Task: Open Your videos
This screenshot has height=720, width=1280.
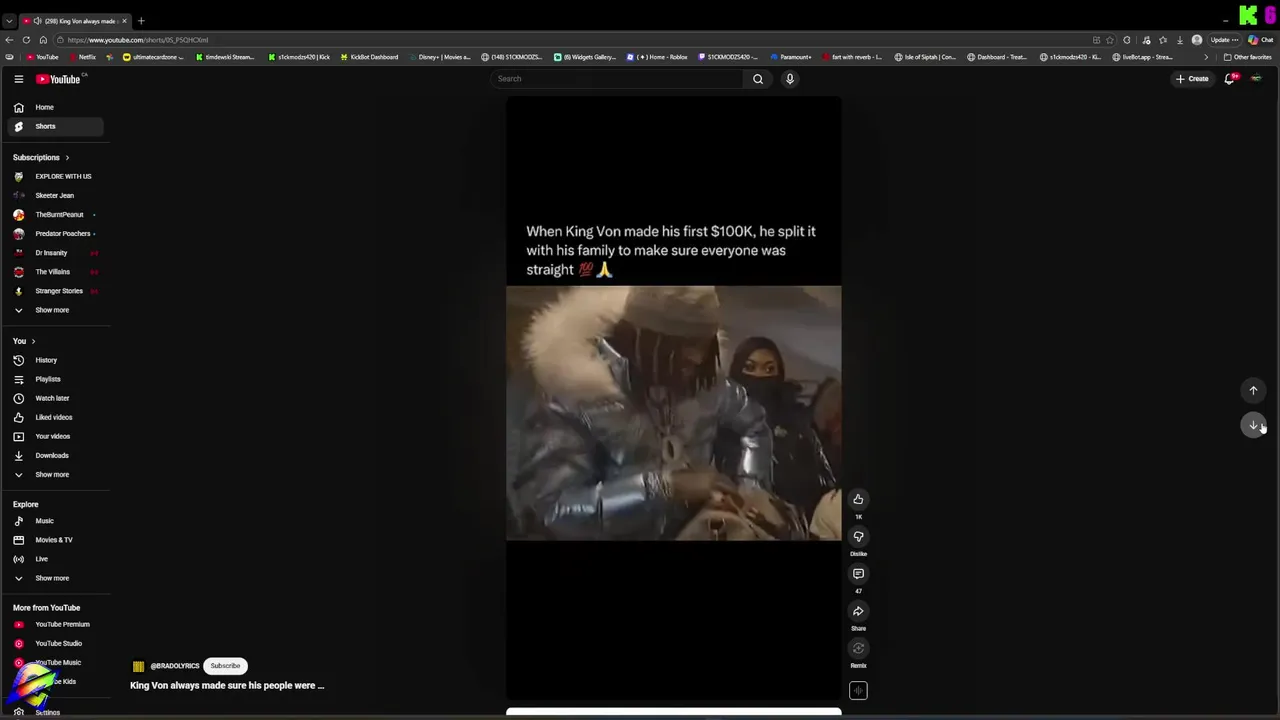Action: (x=55, y=436)
